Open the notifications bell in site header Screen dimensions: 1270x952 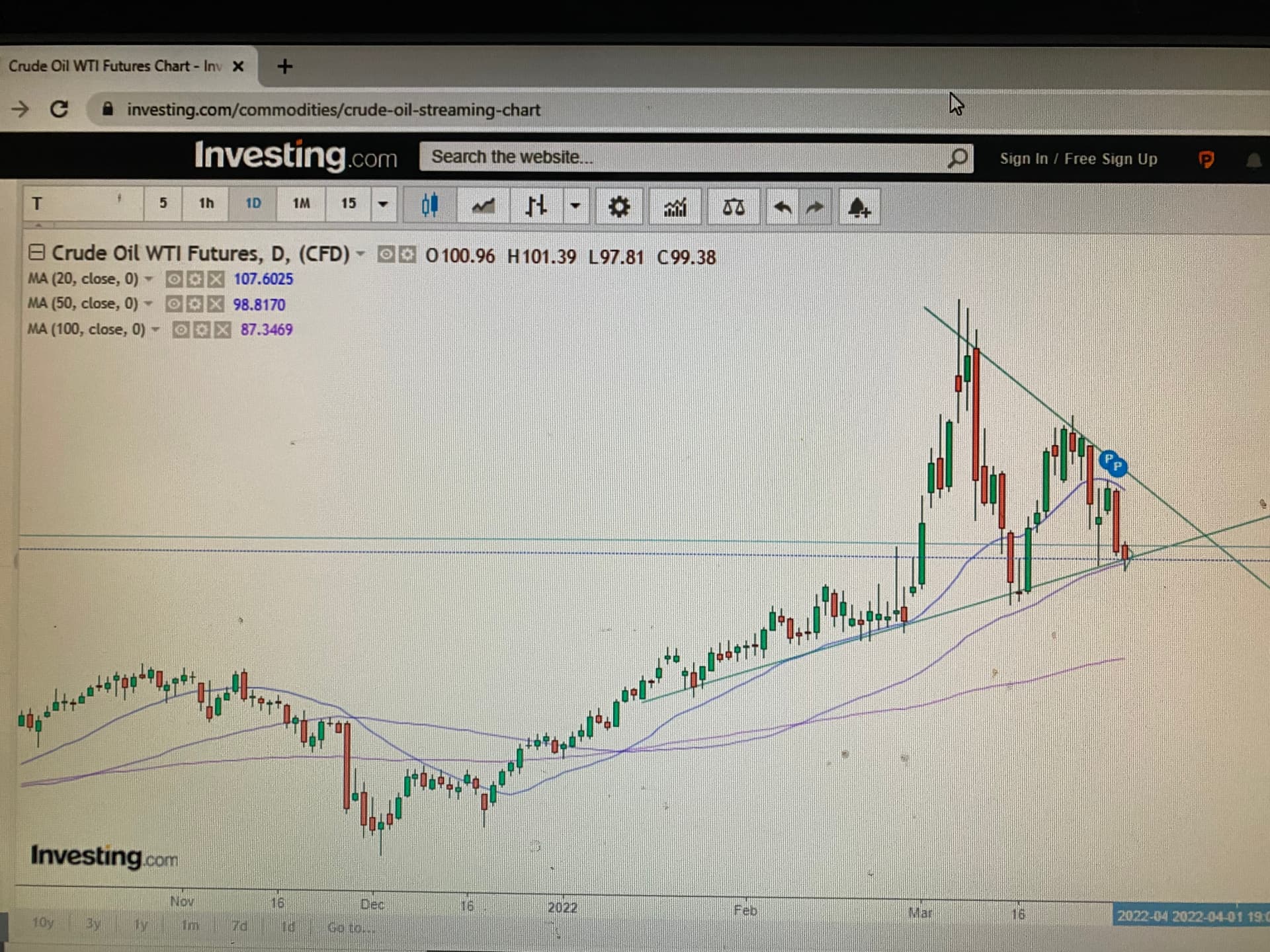click(1253, 160)
